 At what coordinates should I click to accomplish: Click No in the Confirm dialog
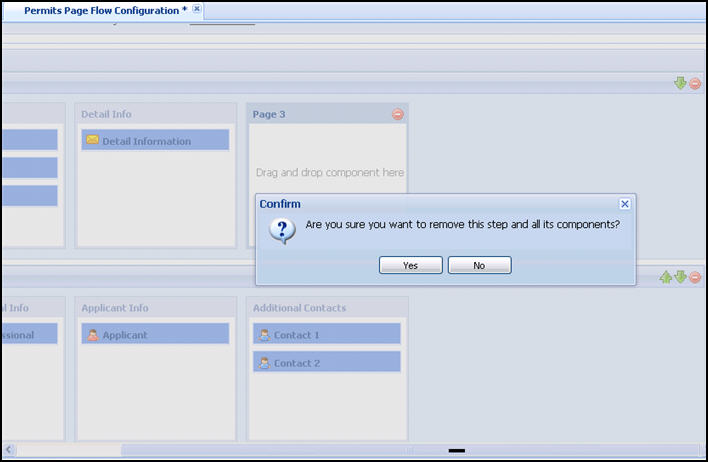click(x=479, y=265)
